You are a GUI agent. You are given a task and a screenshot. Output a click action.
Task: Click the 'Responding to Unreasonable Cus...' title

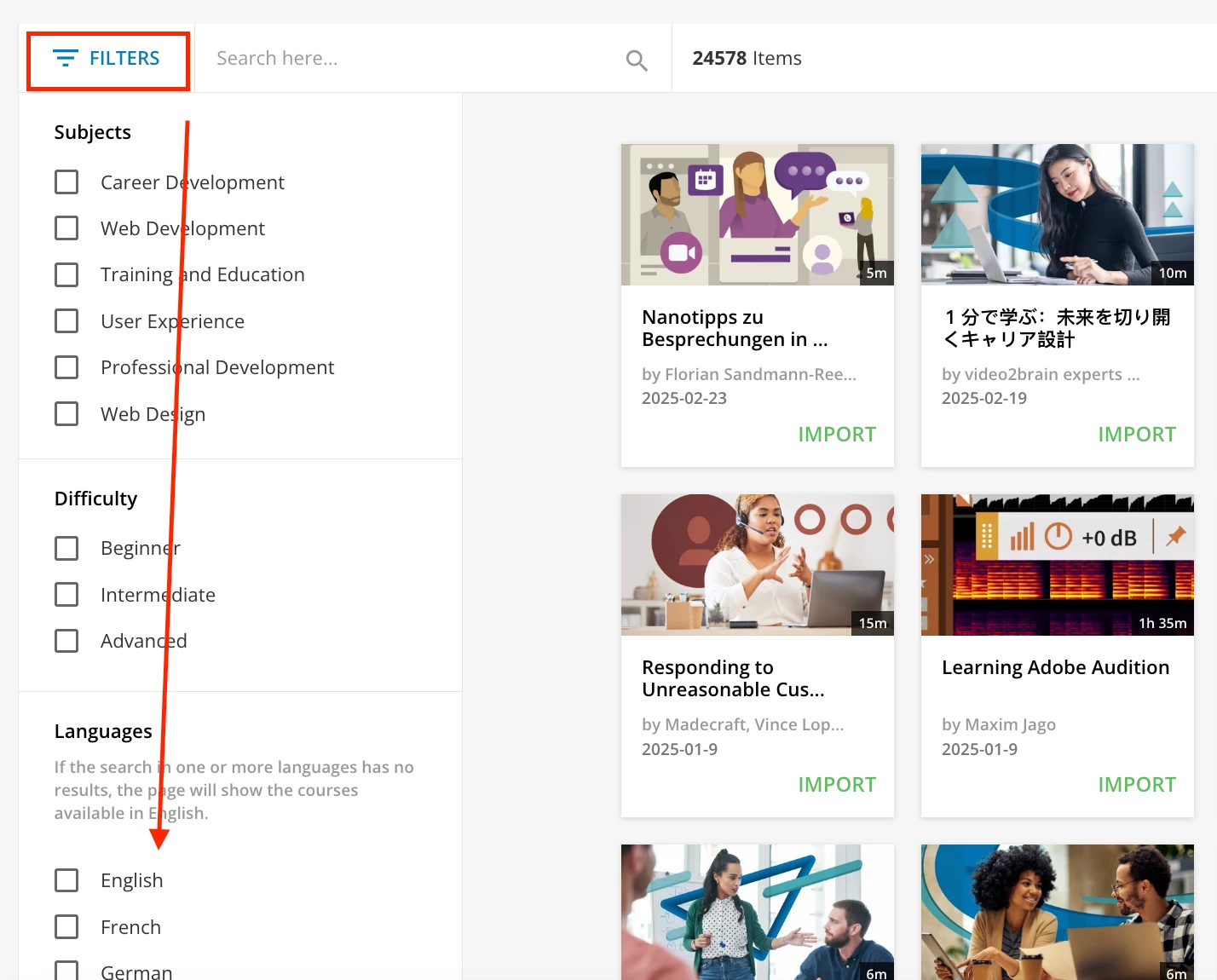click(x=734, y=678)
